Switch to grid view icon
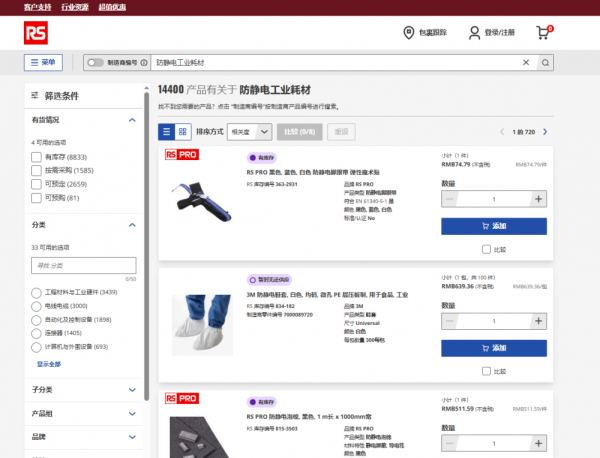The image size is (600, 458). point(183,132)
